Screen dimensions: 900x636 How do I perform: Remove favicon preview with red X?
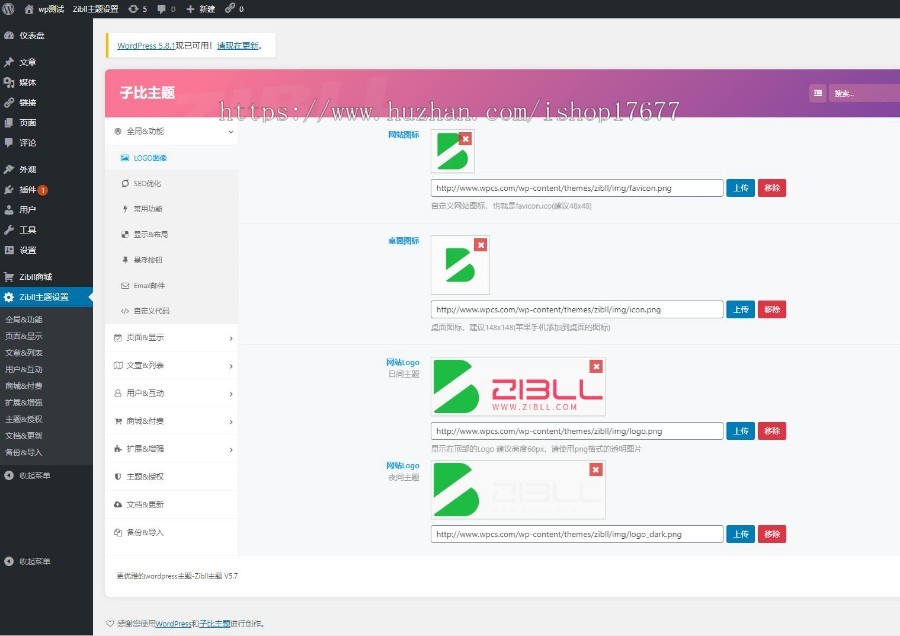[x=465, y=139]
